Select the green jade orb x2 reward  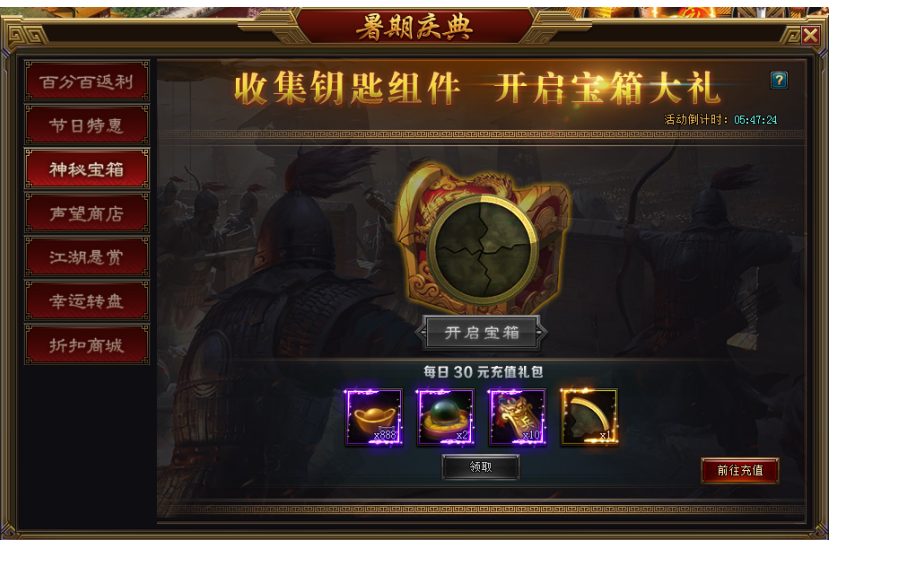click(445, 417)
